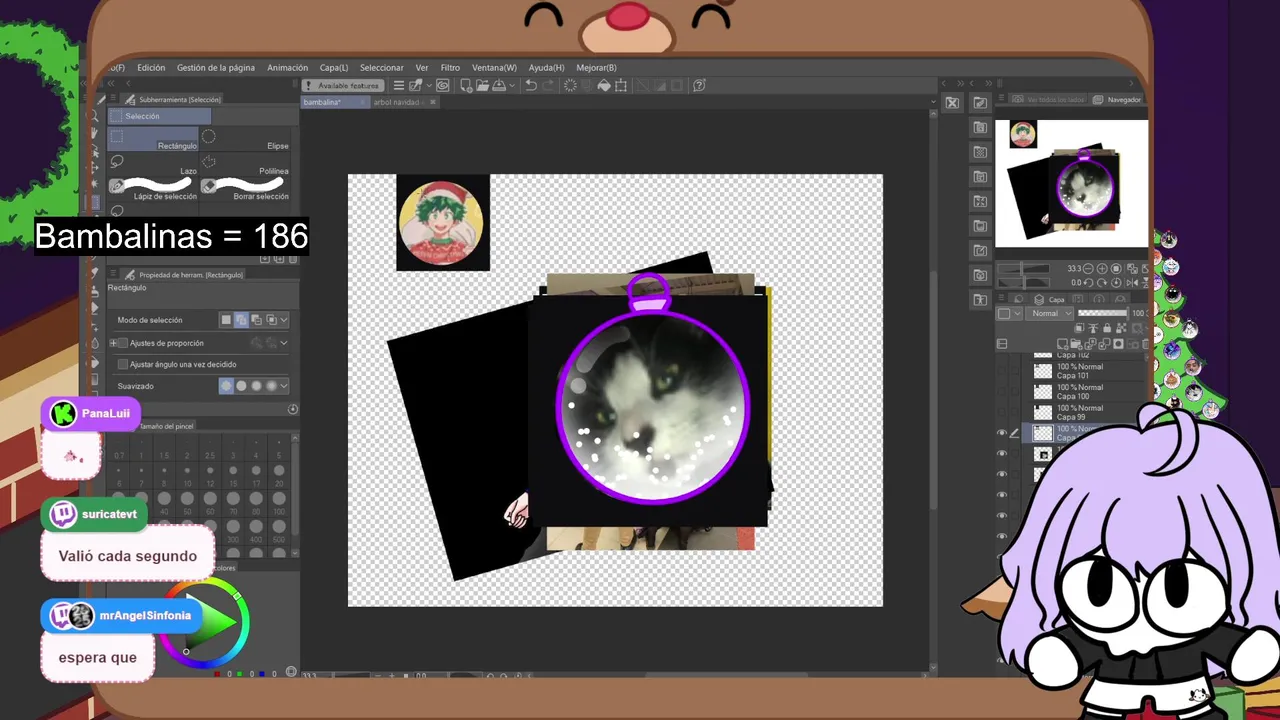Click the Available features button
Screen dimensions: 1280x720
pyautogui.click(x=343, y=85)
